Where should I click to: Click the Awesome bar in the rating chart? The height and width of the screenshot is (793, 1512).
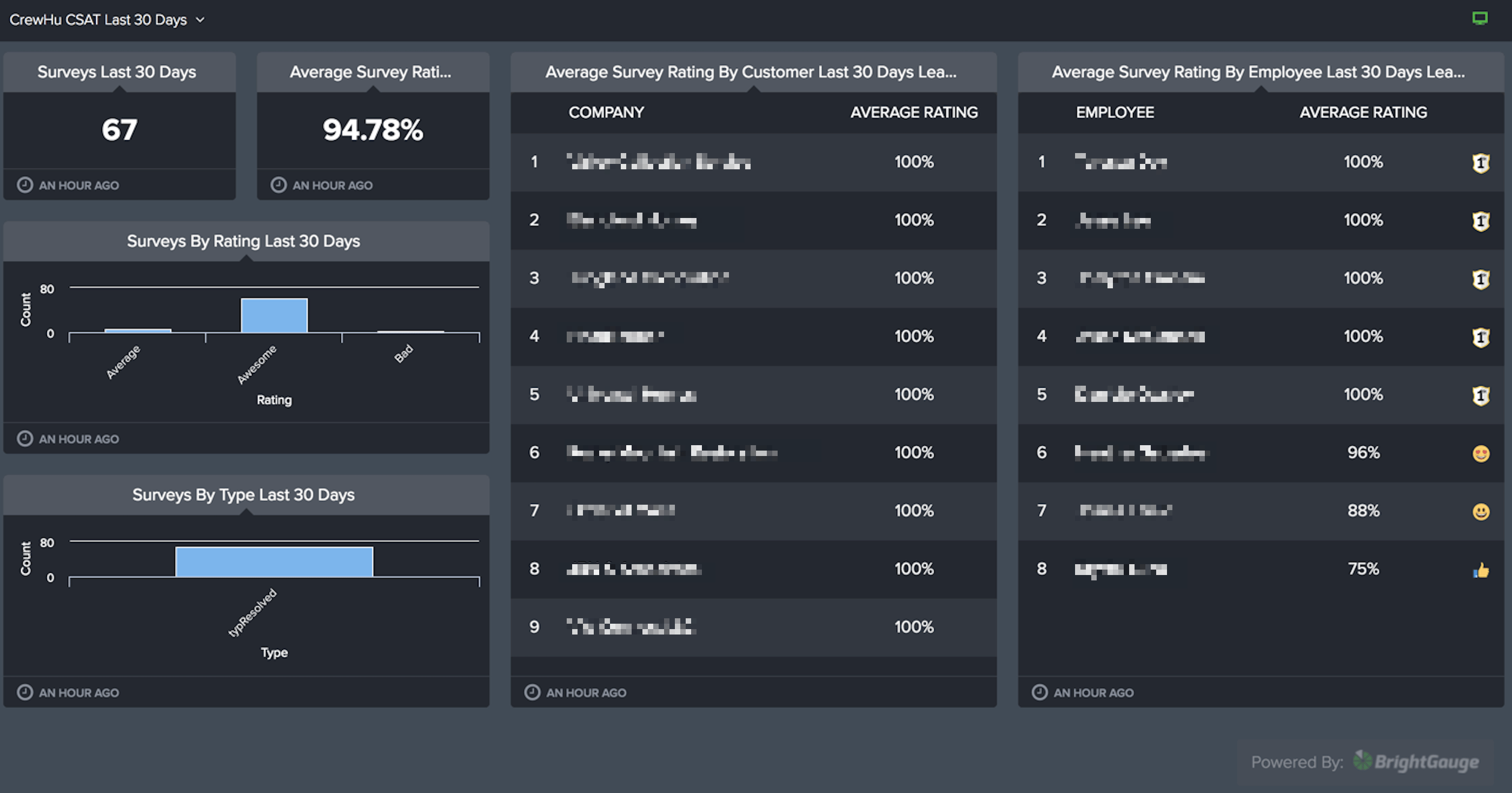coord(274,315)
